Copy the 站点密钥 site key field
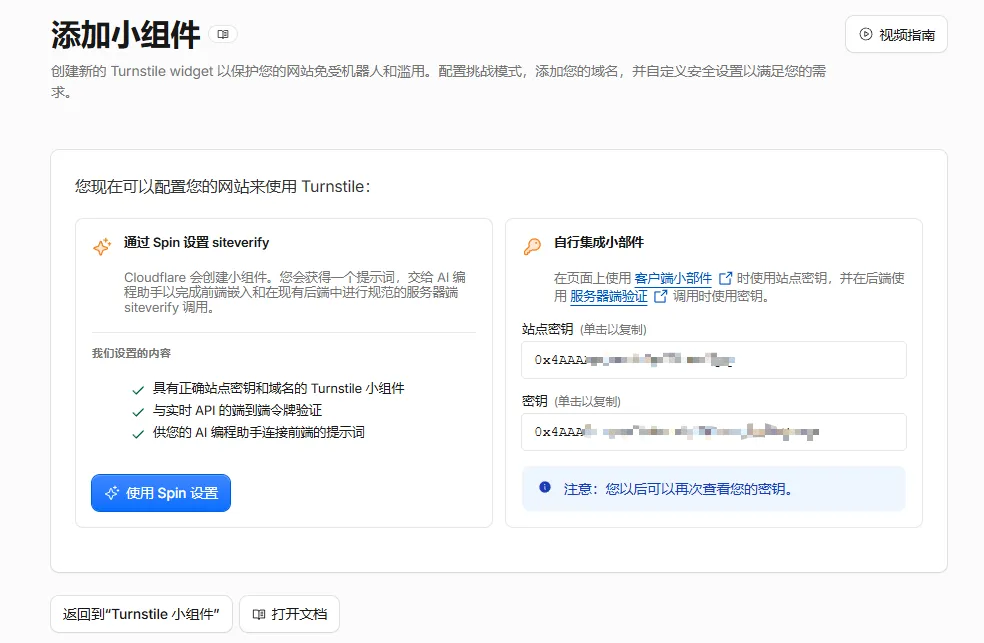The image size is (984, 643). (714, 360)
